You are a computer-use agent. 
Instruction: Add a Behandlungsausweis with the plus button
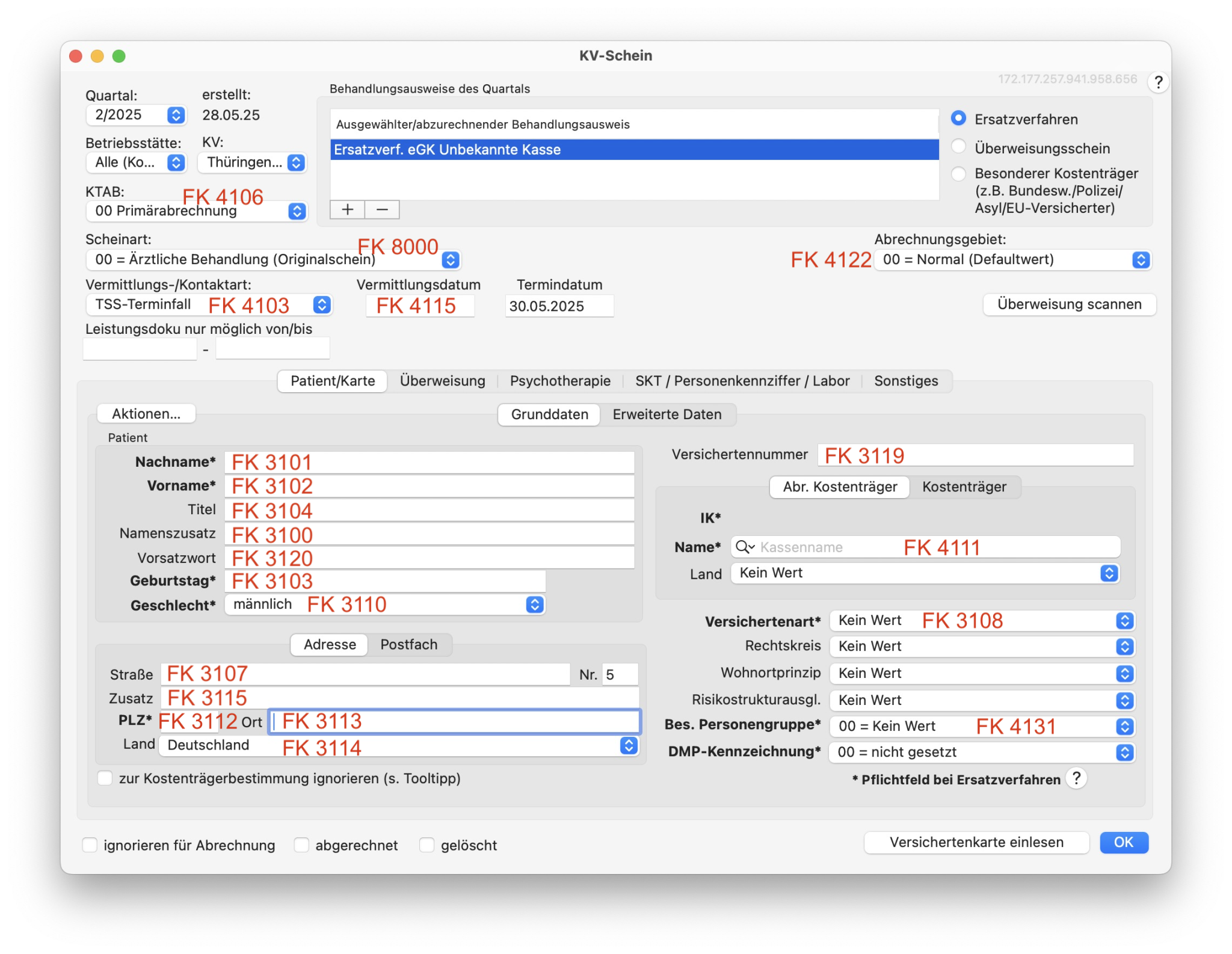click(x=347, y=209)
